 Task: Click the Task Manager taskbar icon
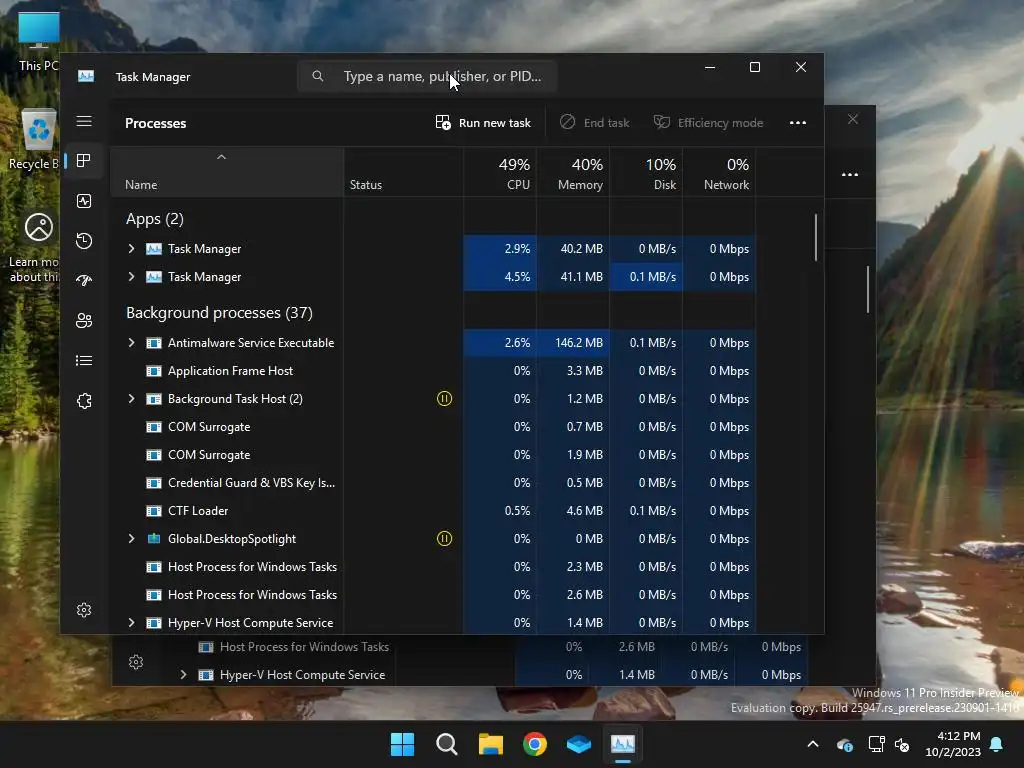tap(622, 744)
